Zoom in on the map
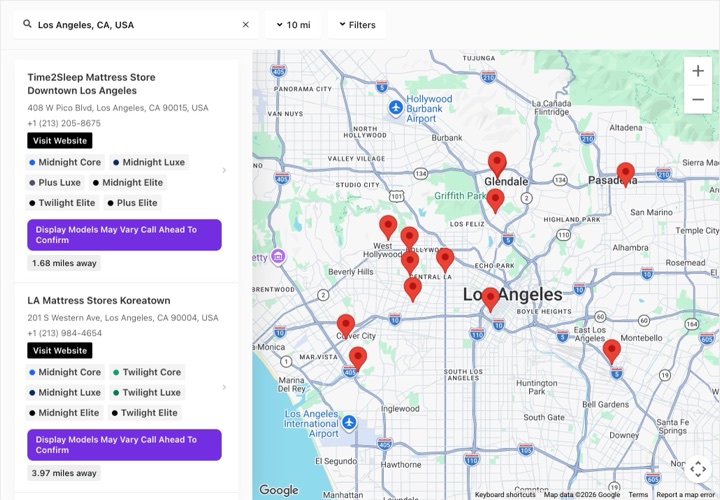 698,71
